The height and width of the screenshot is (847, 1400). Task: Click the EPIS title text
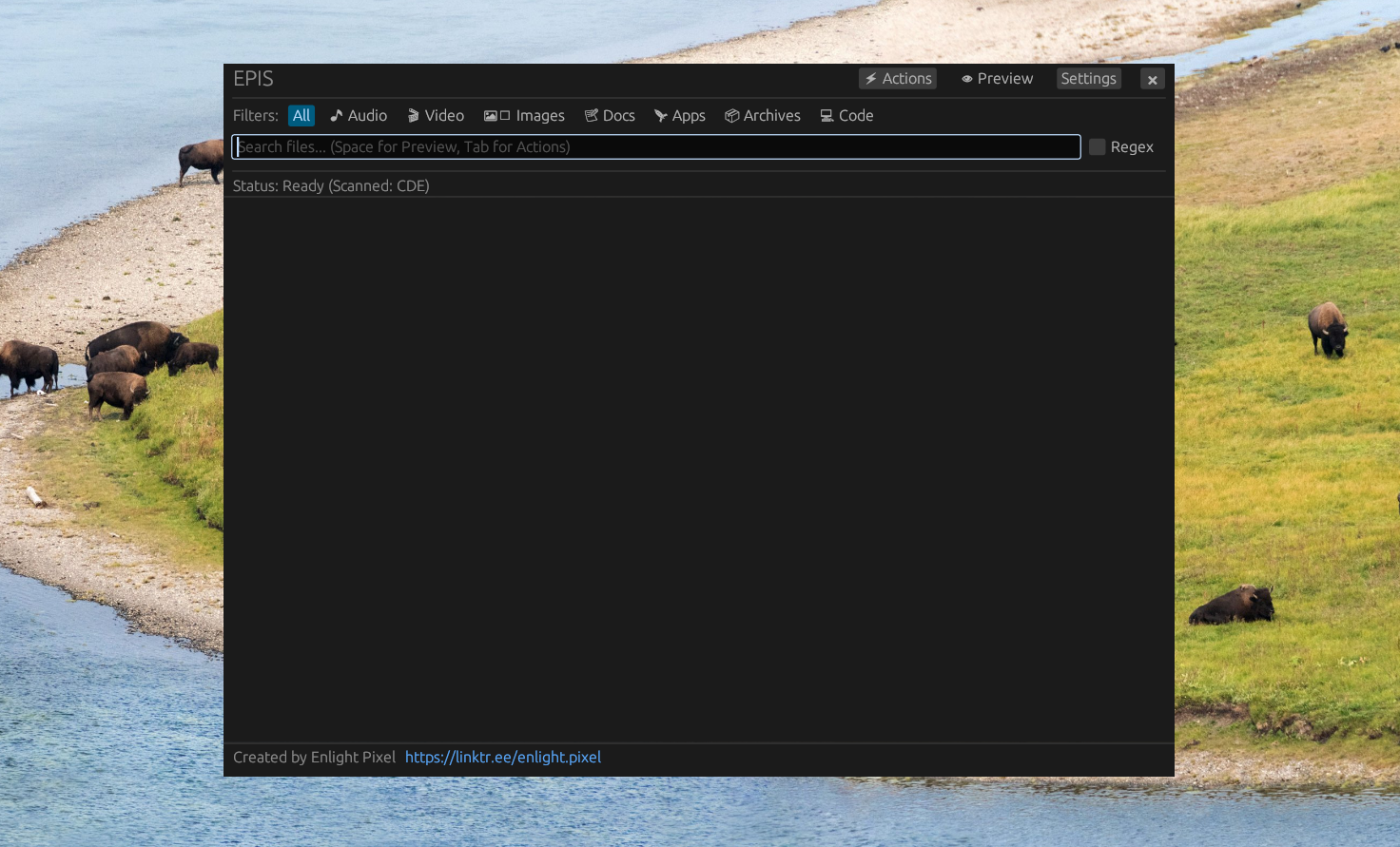(x=253, y=79)
